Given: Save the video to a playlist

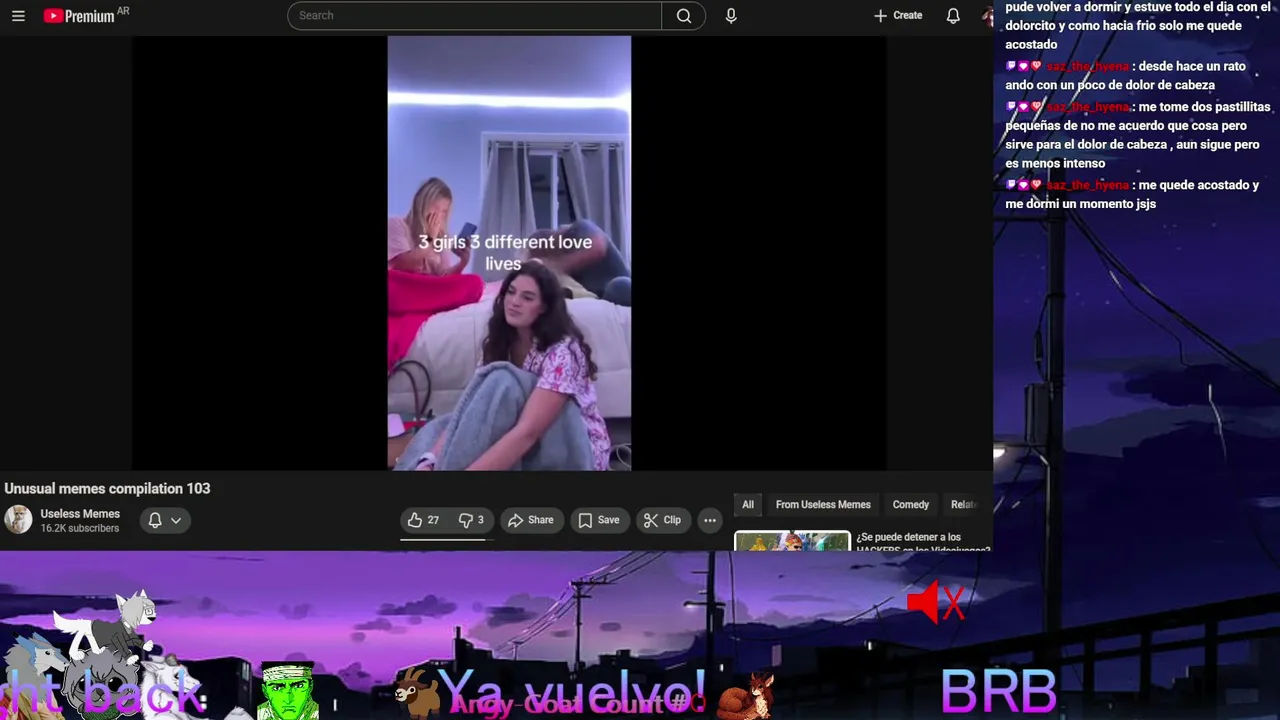Looking at the screenshot, I should pos(599,520).
